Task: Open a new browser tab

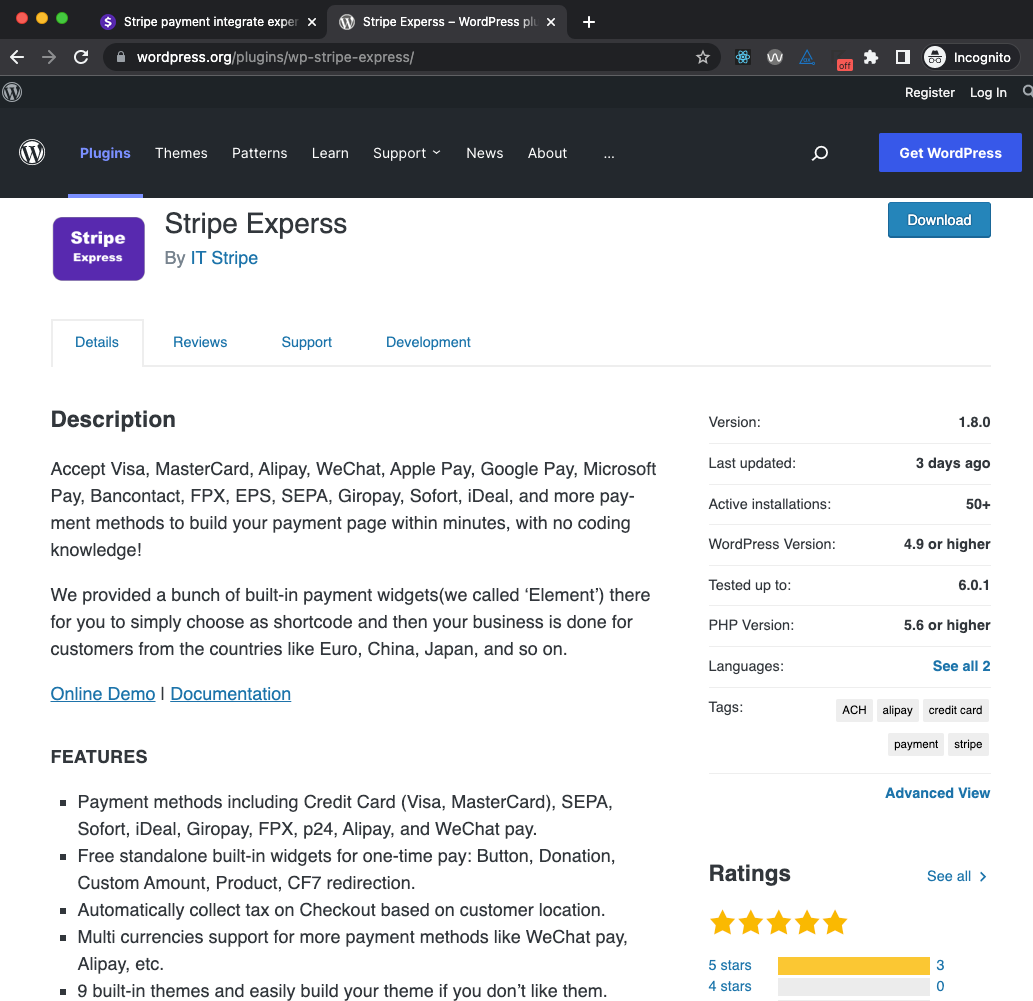Action: tap(589, 22)
